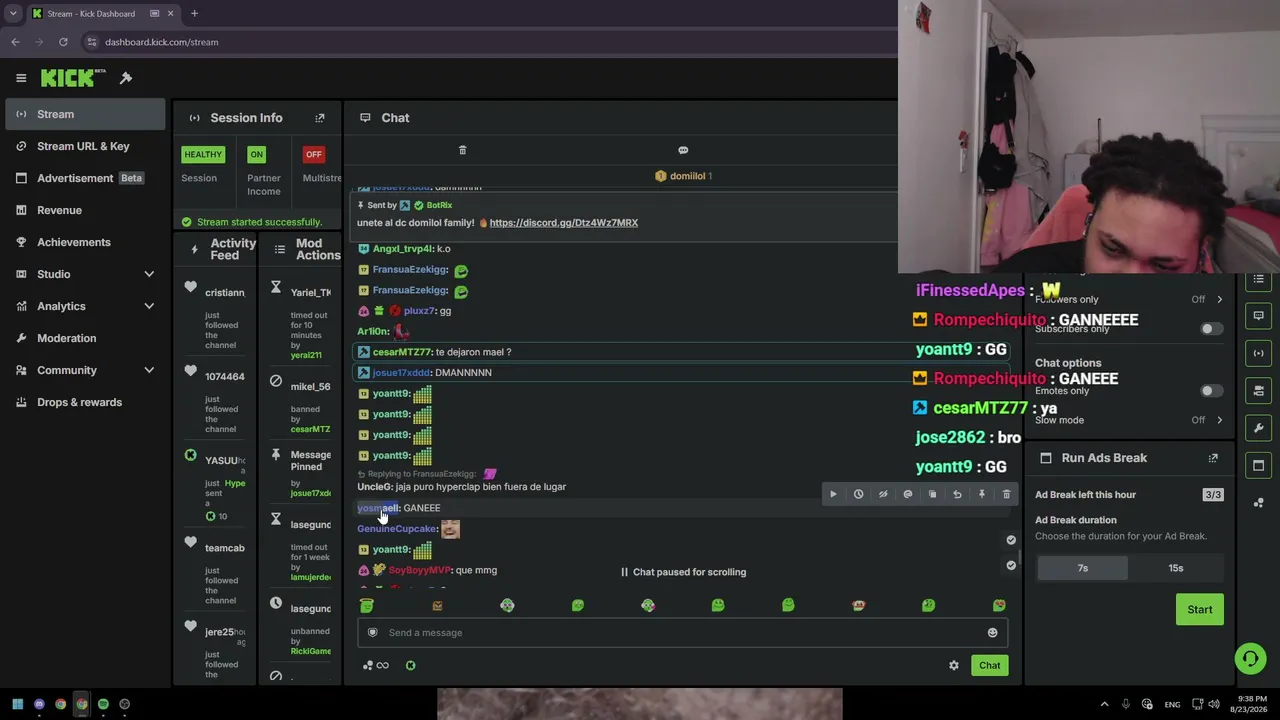
Task: Click the green Chat send button
Action: (x=989, y=665)
